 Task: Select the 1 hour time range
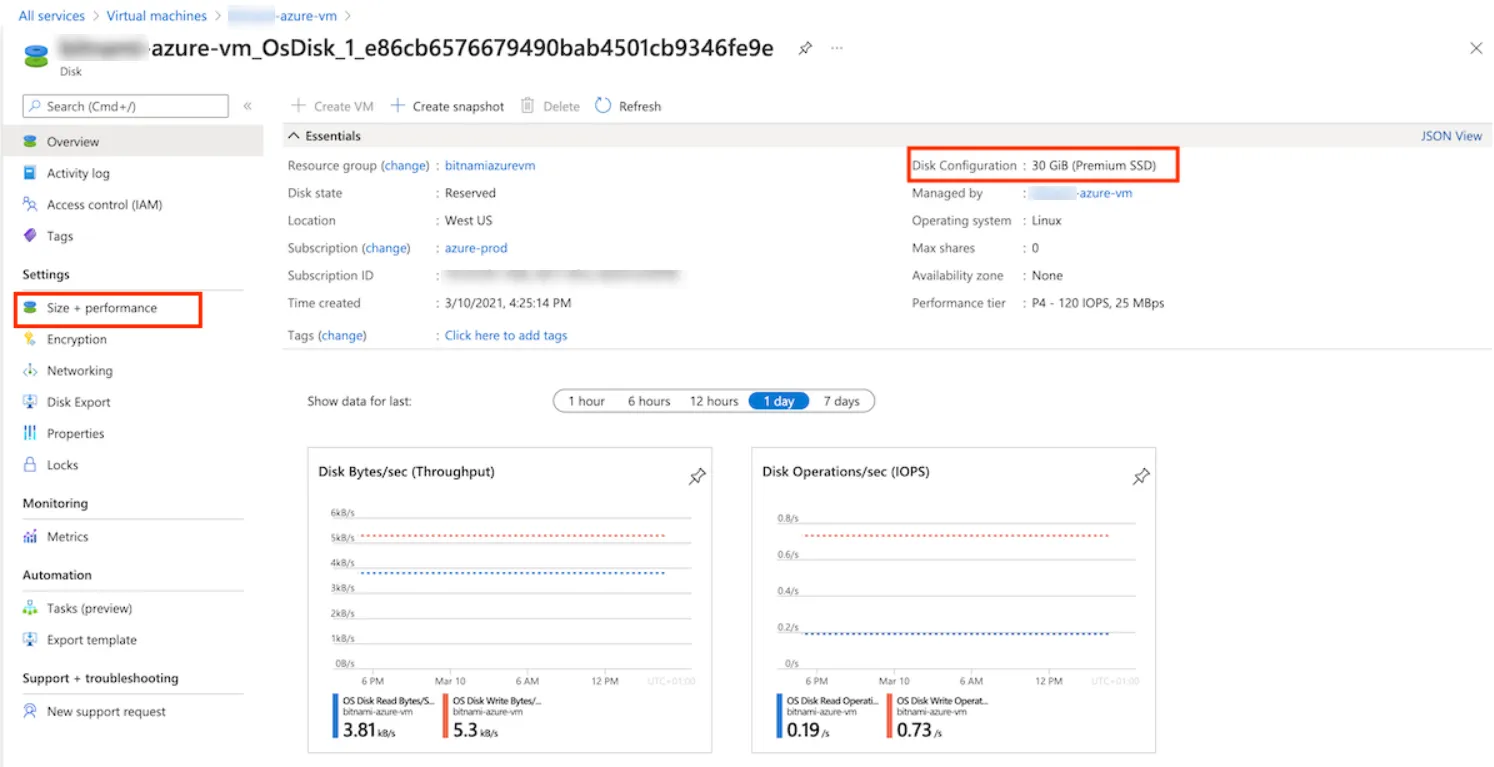587,401
